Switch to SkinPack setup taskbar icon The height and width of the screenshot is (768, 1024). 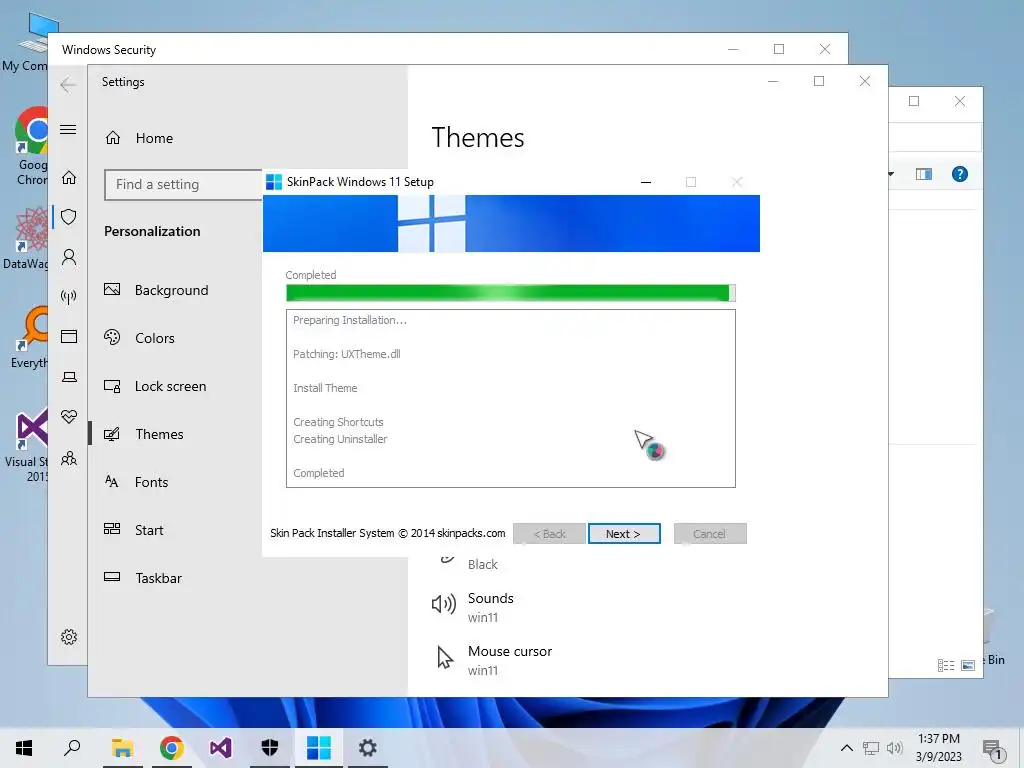[x=319, y=748]
